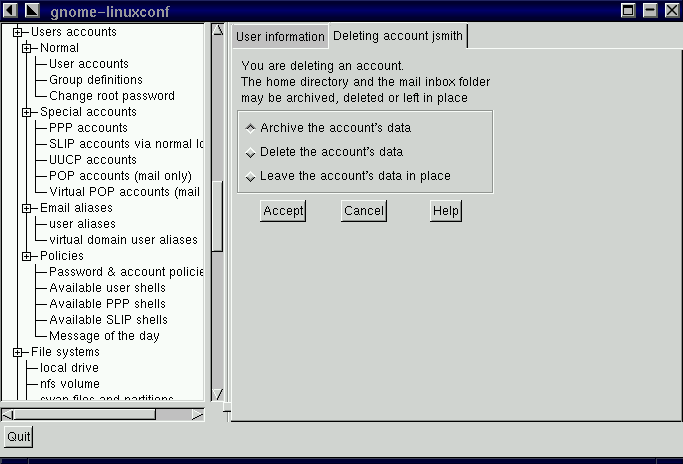Open Message of the day entry

tap(104, 336)
